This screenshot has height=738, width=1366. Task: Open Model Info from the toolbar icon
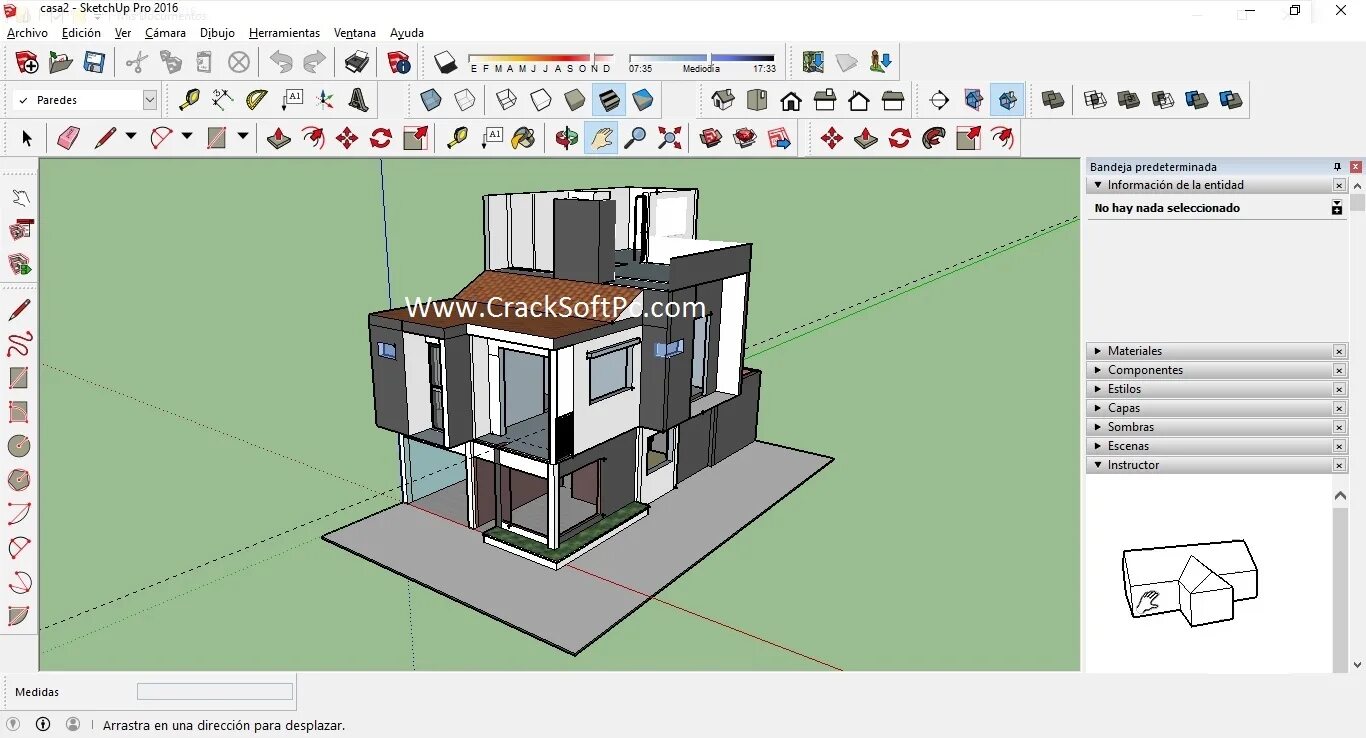click(x=399, y=63)
